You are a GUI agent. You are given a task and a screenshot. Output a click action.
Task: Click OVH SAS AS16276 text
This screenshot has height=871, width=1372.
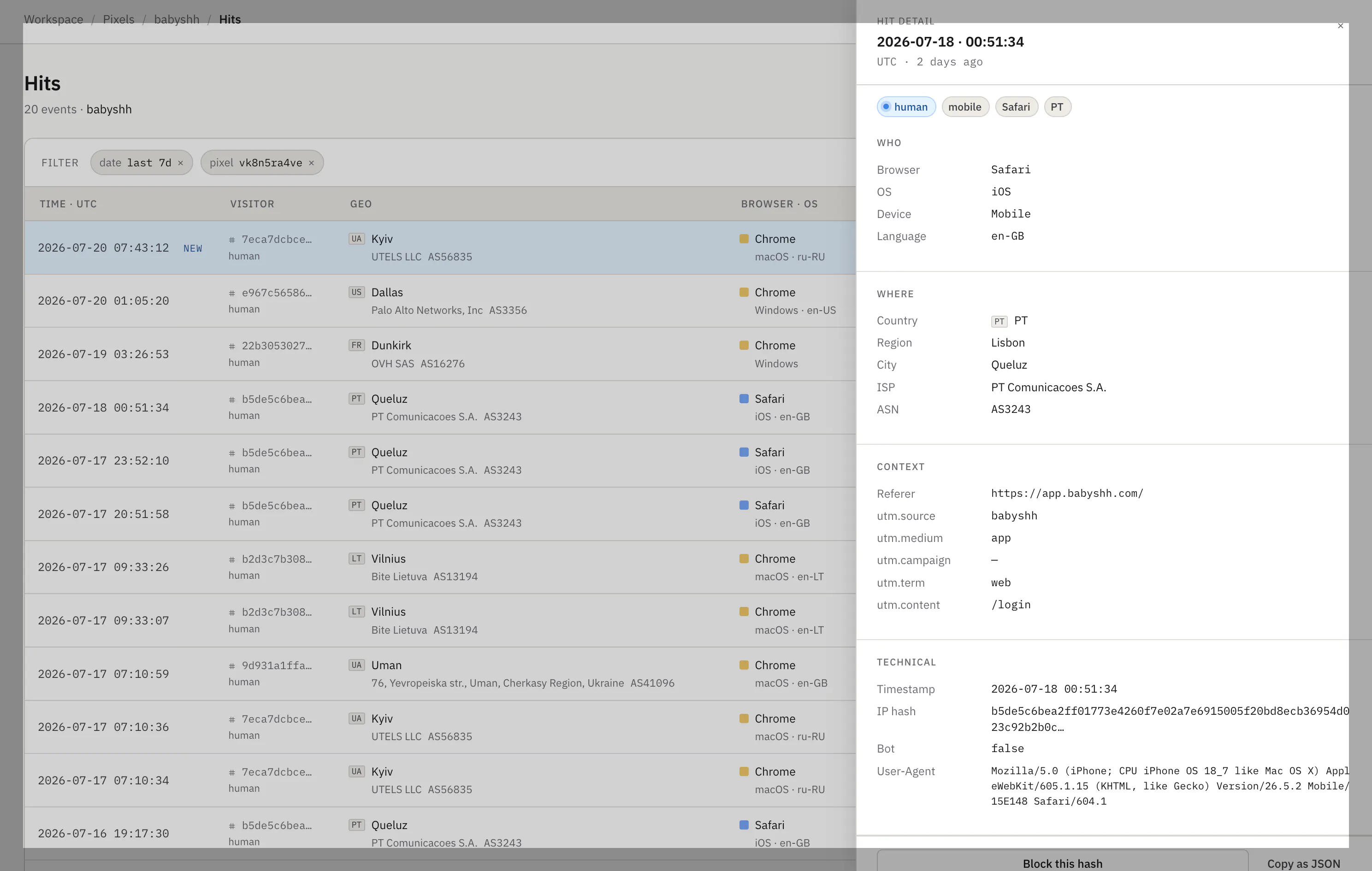point(418,364)
